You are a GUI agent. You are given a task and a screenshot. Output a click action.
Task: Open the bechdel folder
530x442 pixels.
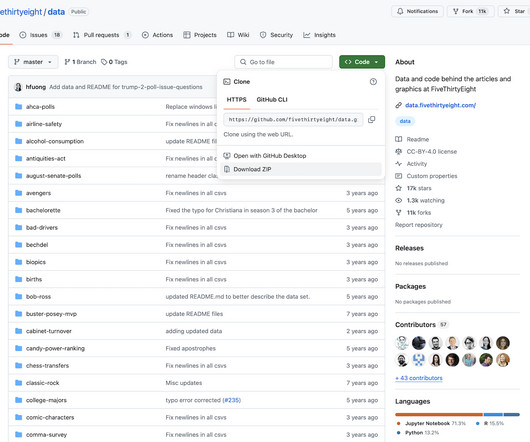click(37, 244)
